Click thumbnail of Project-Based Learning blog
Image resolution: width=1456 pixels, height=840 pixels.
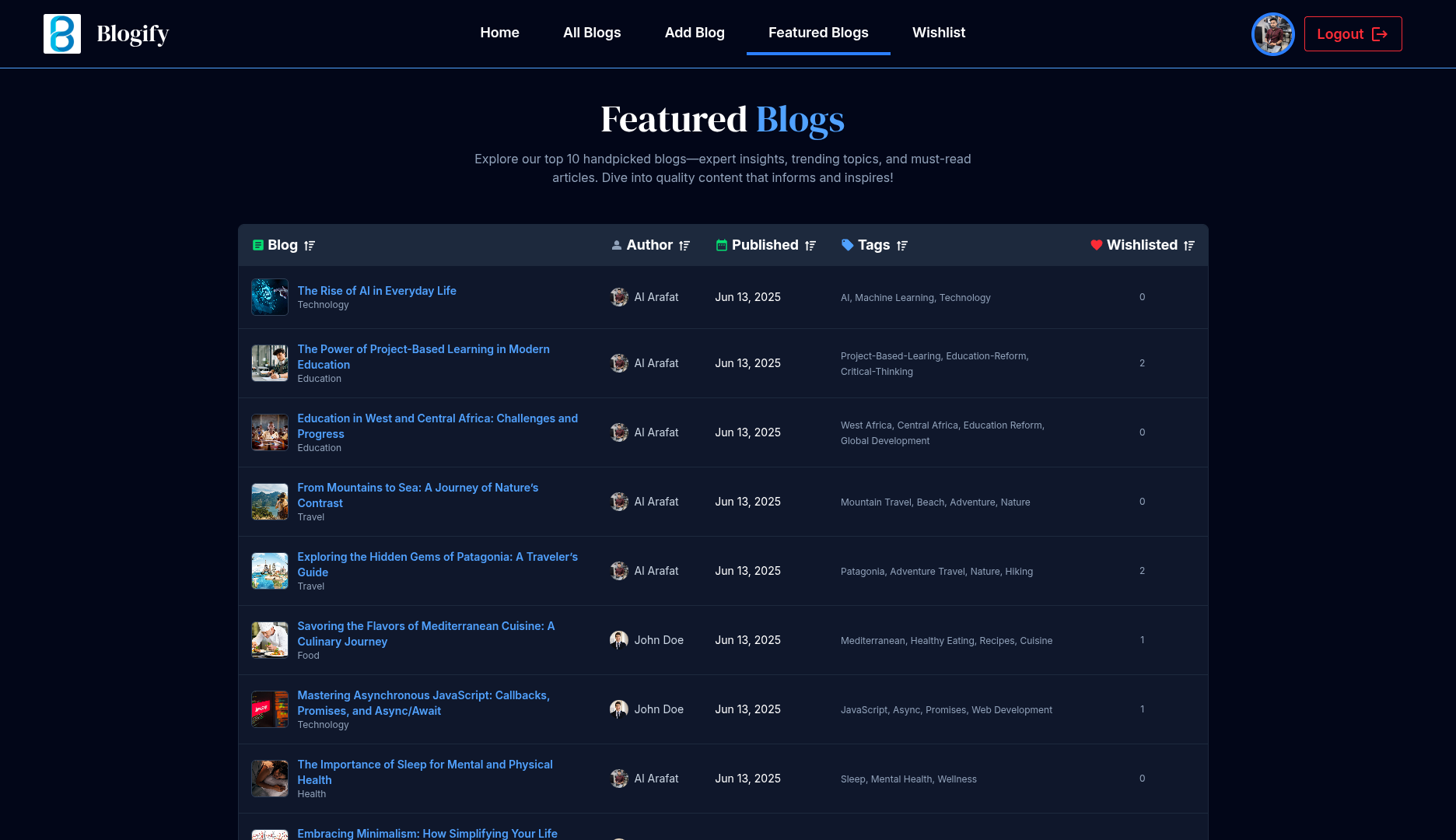[x=270, y=363]
